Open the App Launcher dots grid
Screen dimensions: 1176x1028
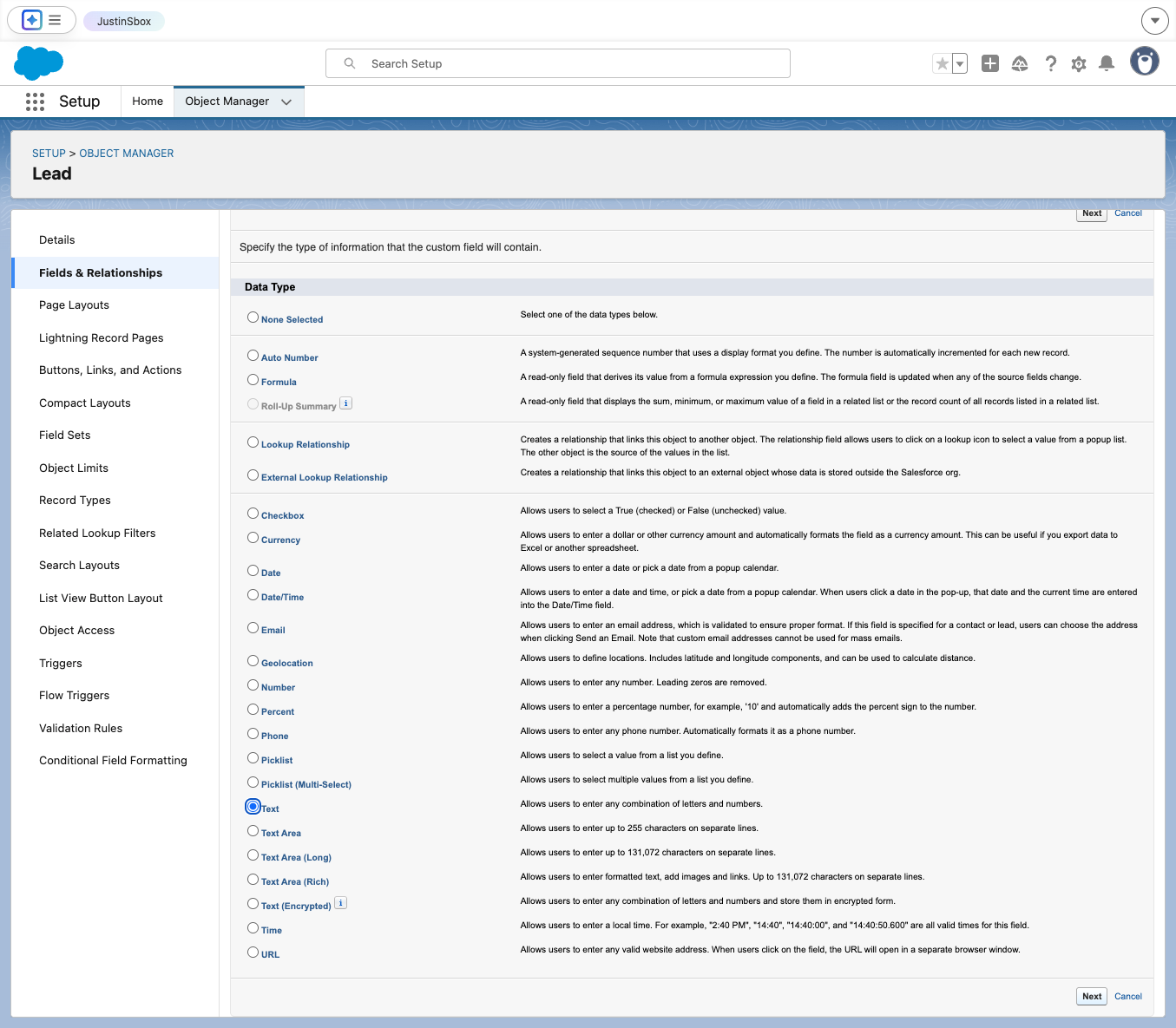(x=35, y=101)
